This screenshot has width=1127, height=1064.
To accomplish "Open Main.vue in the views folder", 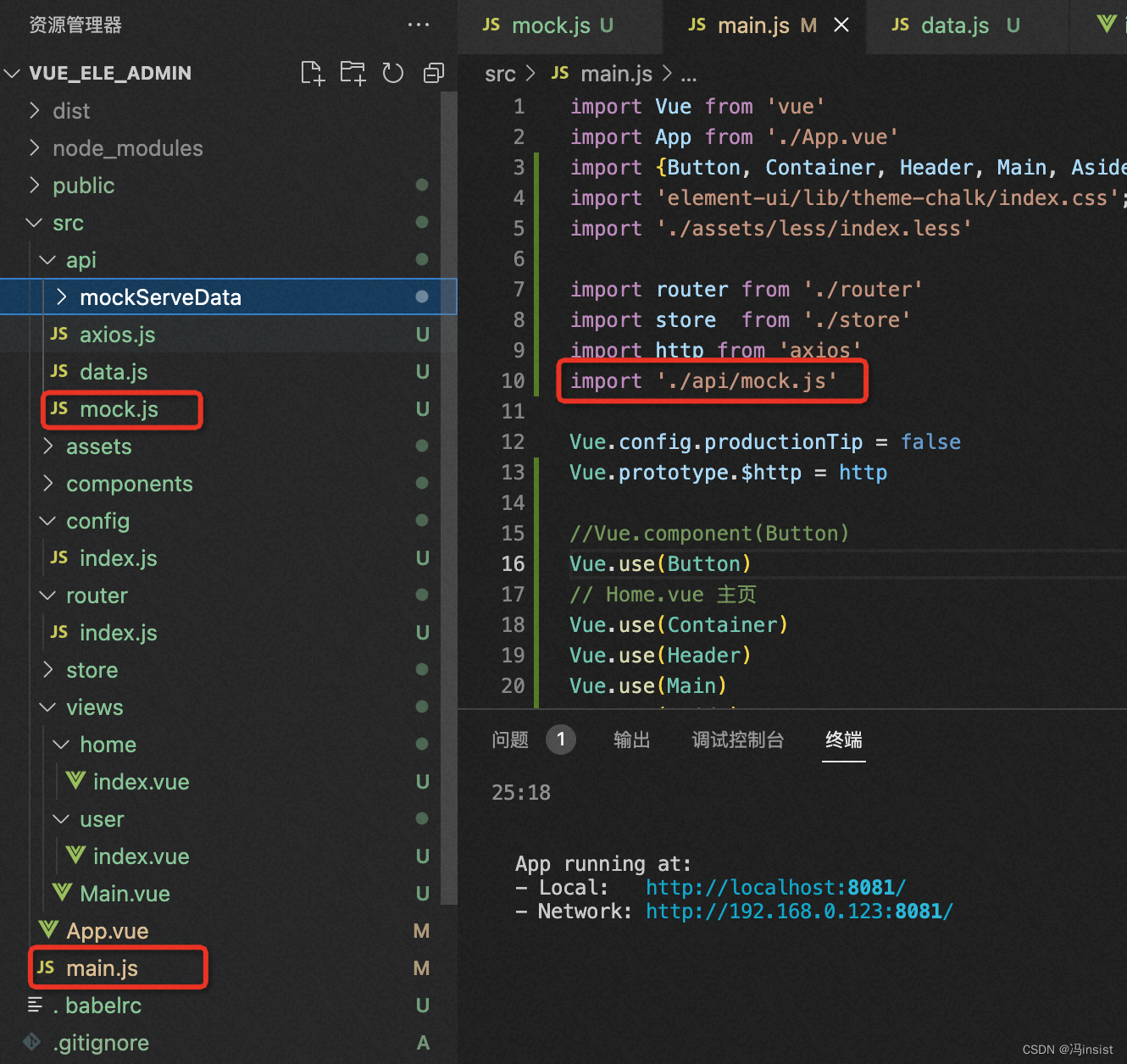I will click(229, 894).
